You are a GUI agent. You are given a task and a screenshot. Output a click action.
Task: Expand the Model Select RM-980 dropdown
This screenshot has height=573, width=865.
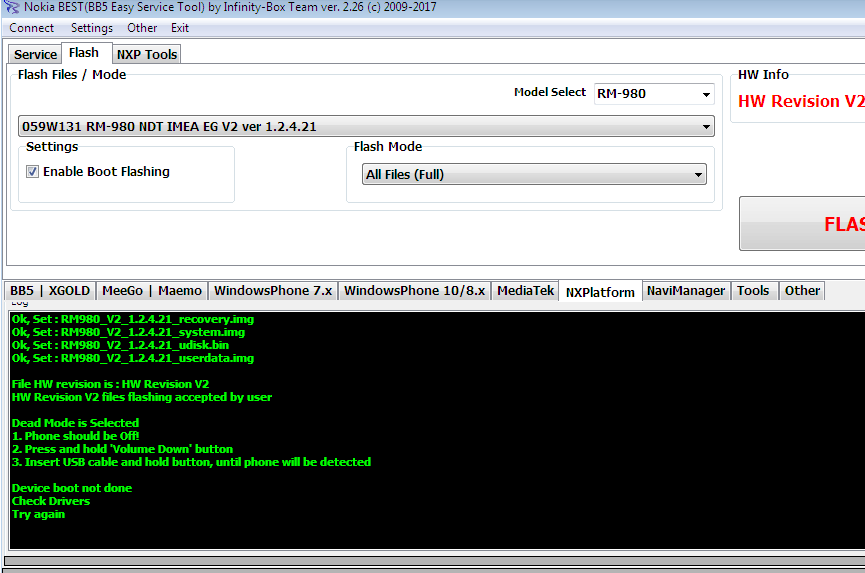coord(654,94)
